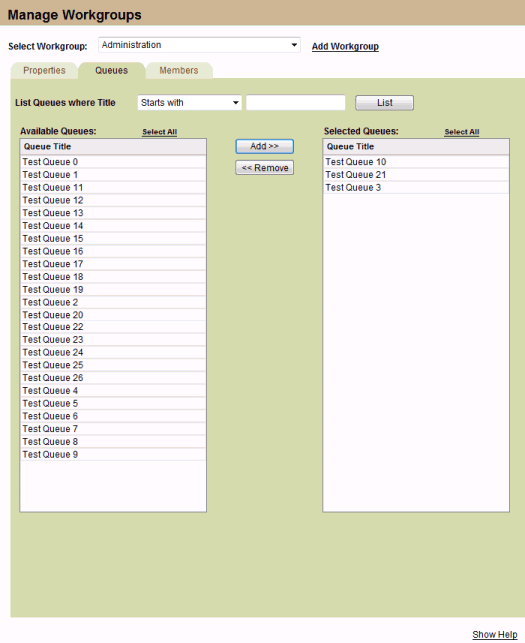
Task: Open the Queues tab
Action: [x=112, y=71]
